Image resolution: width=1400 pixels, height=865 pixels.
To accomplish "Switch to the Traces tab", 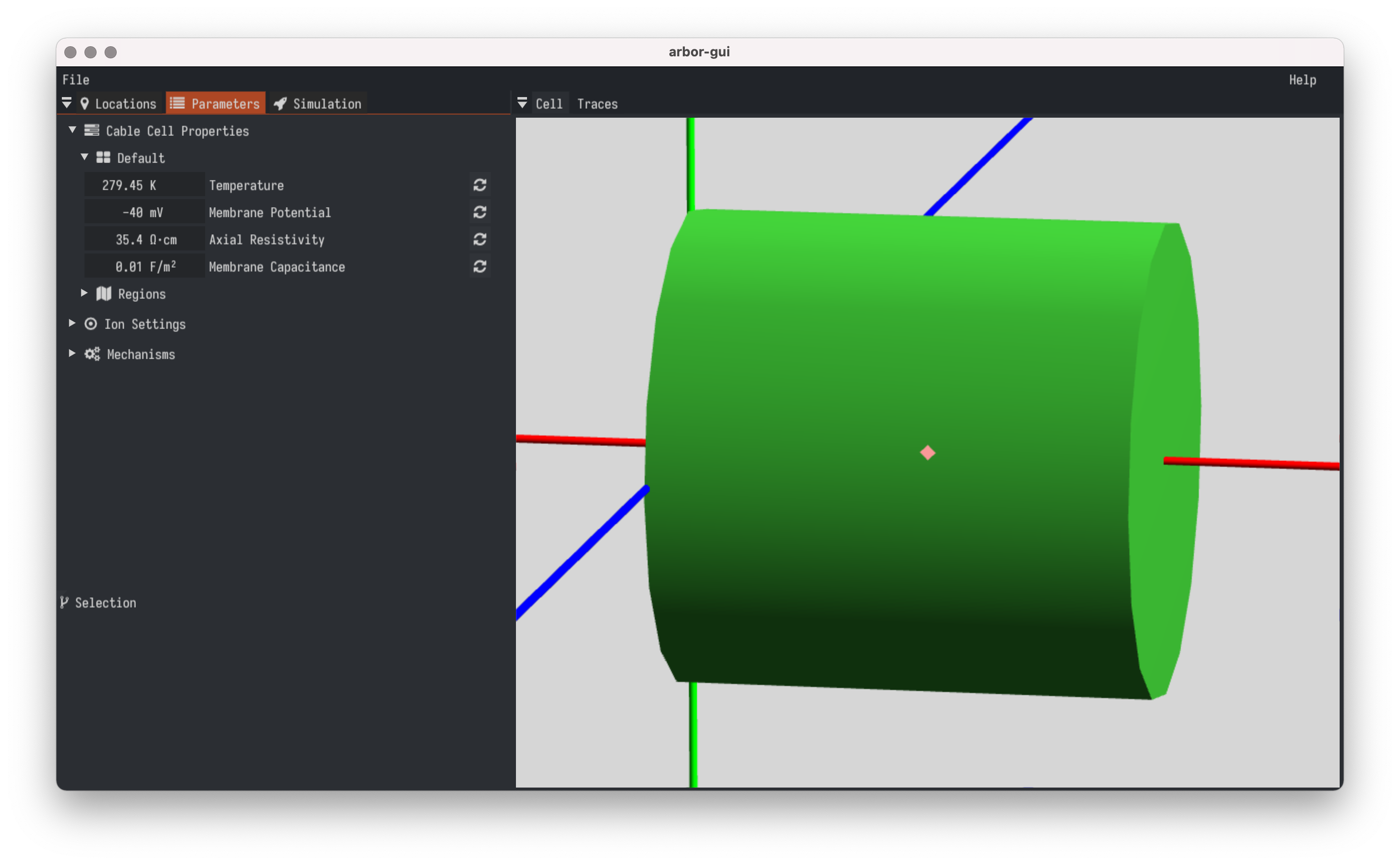I will (x=597, y=104).
